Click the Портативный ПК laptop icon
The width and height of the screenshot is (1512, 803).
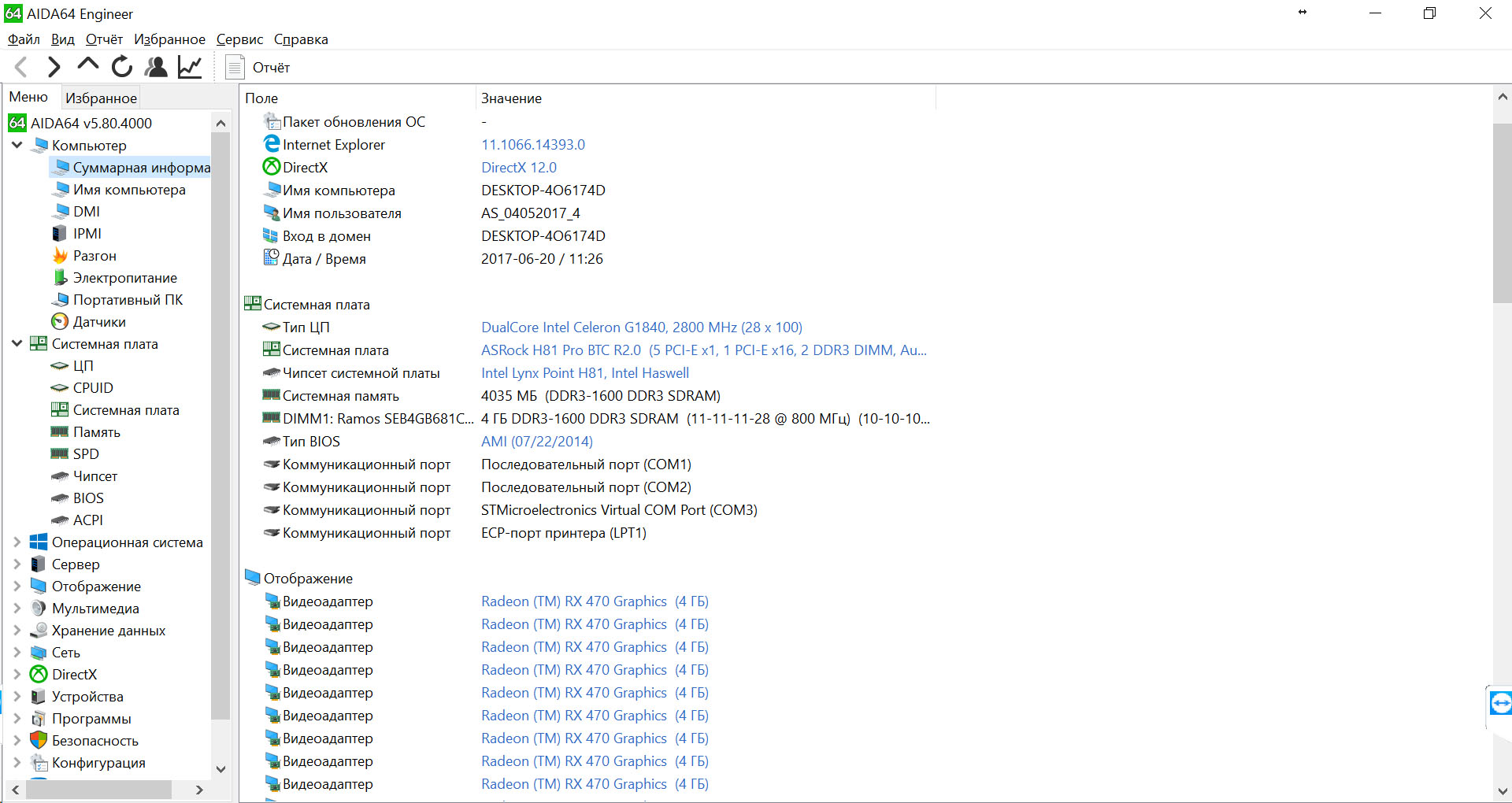pyautogui.click(x=60, y=299)
